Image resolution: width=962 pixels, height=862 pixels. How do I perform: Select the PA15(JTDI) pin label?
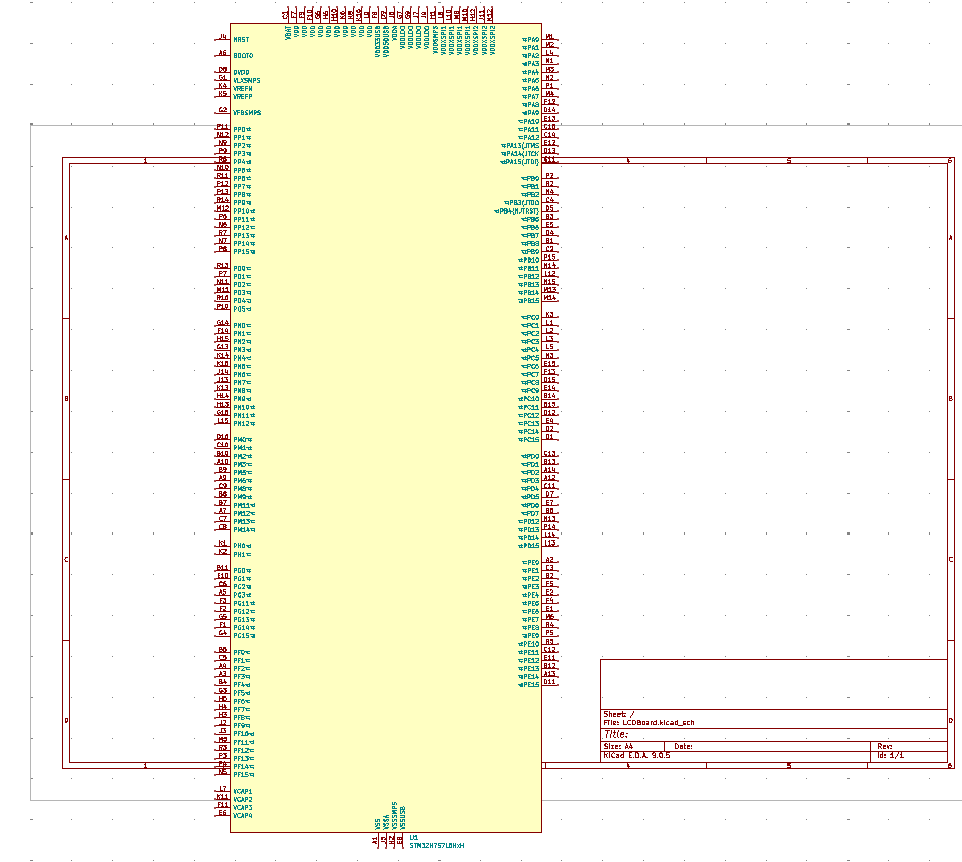pos(521,162)
